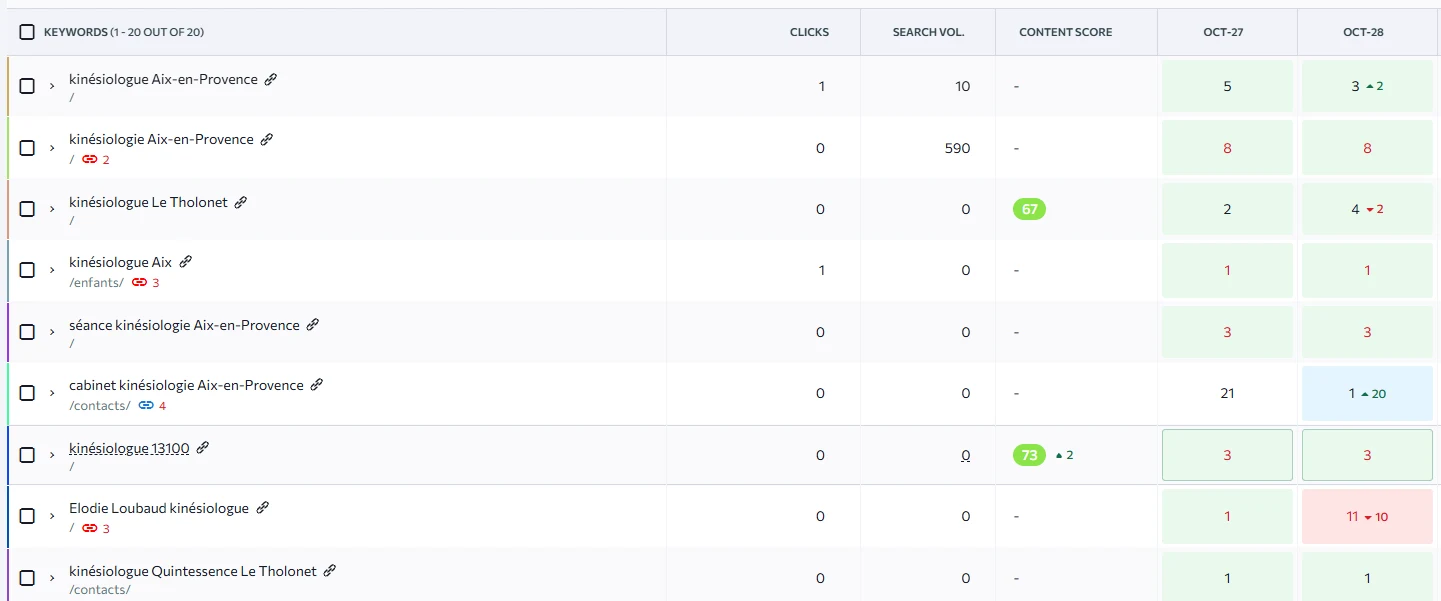Click link icon beside séance kinésiologie Aix-en-Provence

tap(313, 325)
